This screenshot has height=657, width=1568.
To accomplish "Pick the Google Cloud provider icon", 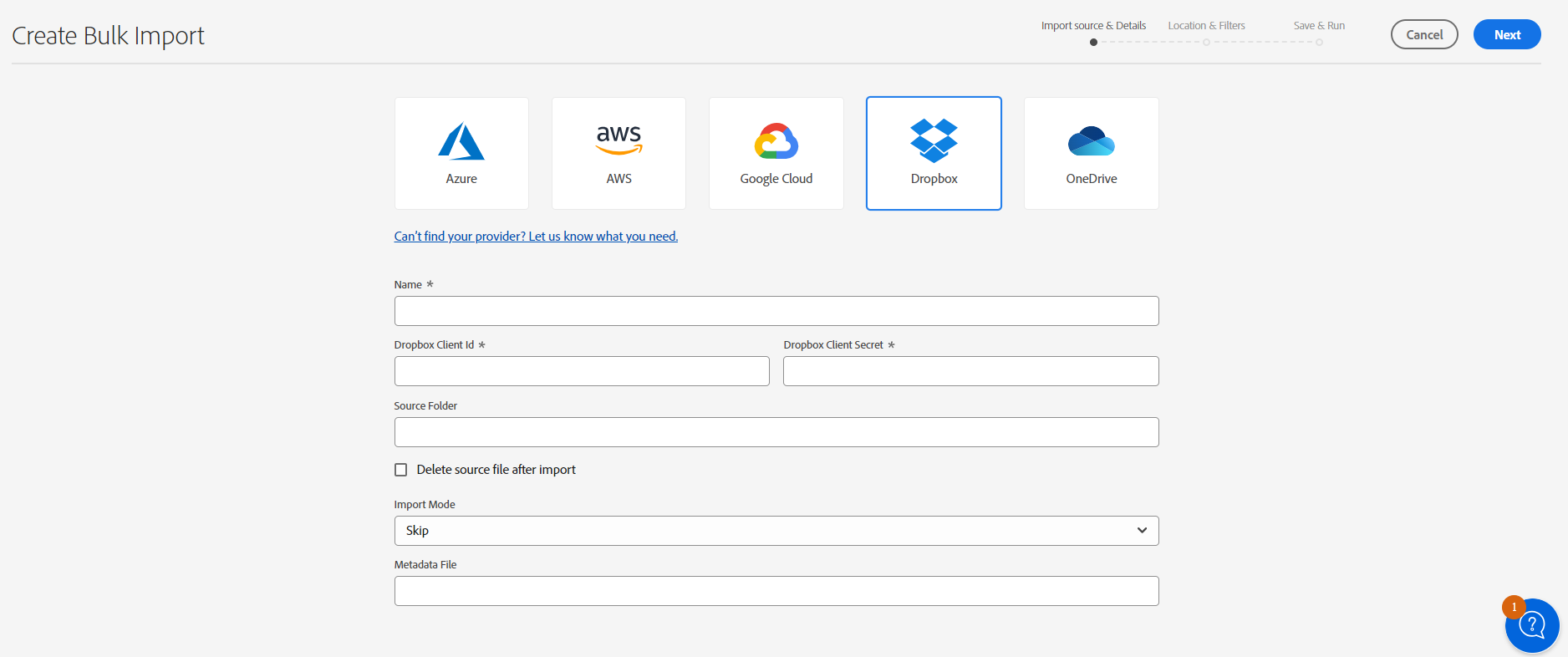I will coord(776,141).
